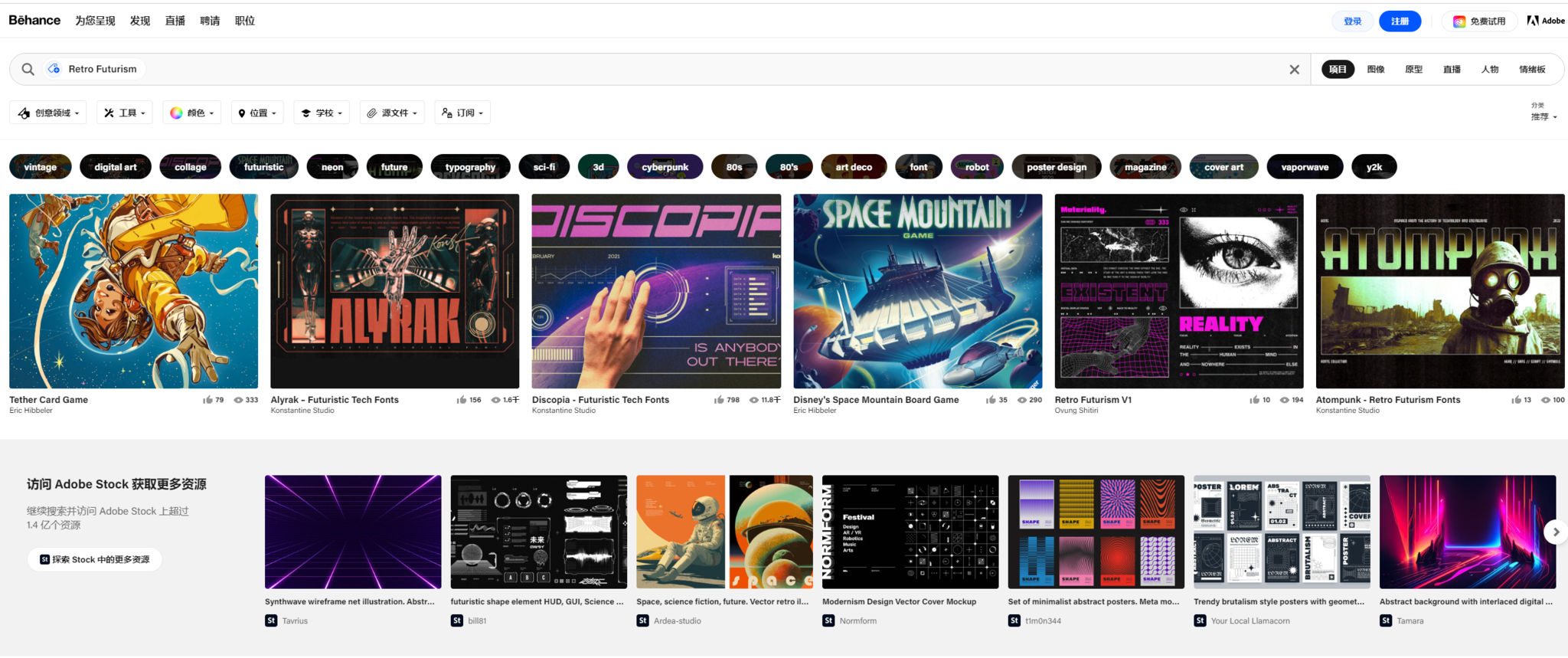
Task: Select the cyberpunk tag chip
Action: (x=665, y=166)
